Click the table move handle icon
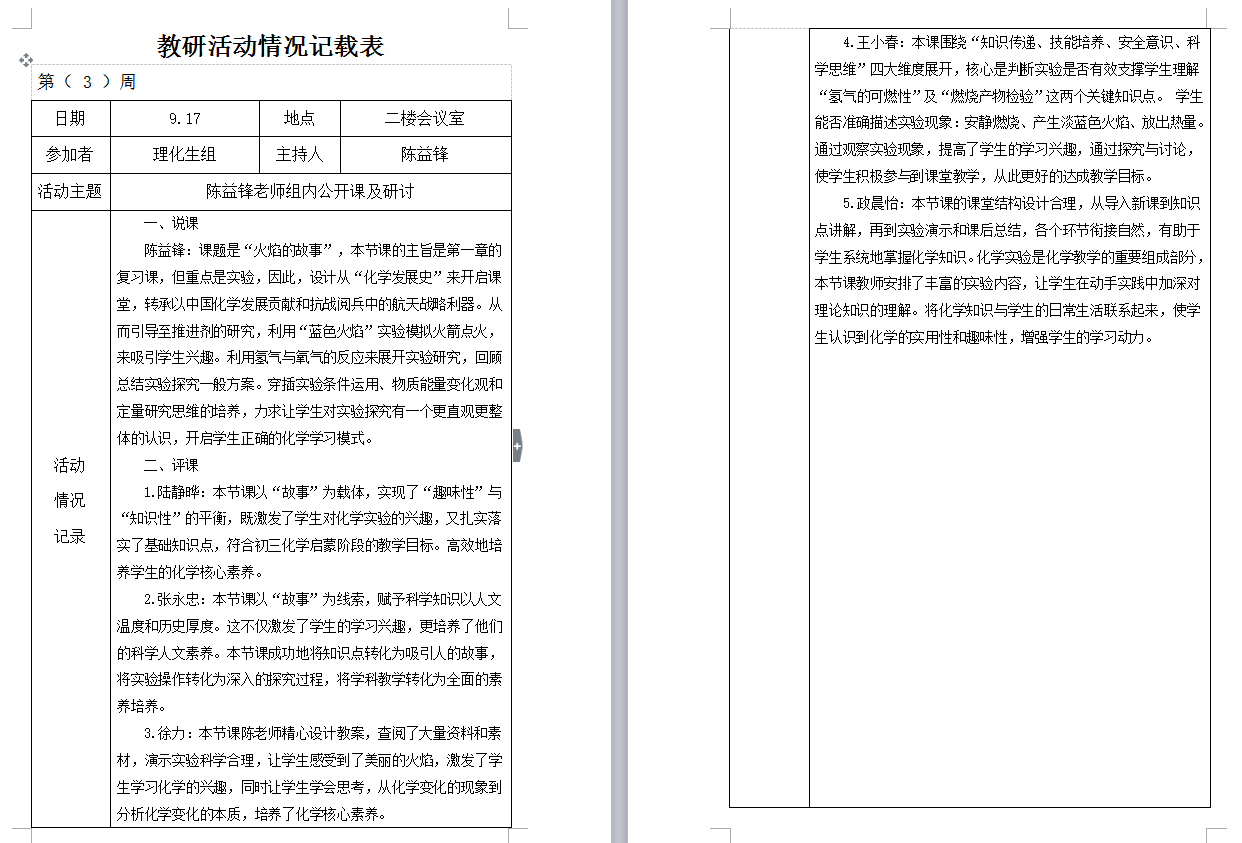Viewport: 1242px width, 843px height. [x=26, y=61]
